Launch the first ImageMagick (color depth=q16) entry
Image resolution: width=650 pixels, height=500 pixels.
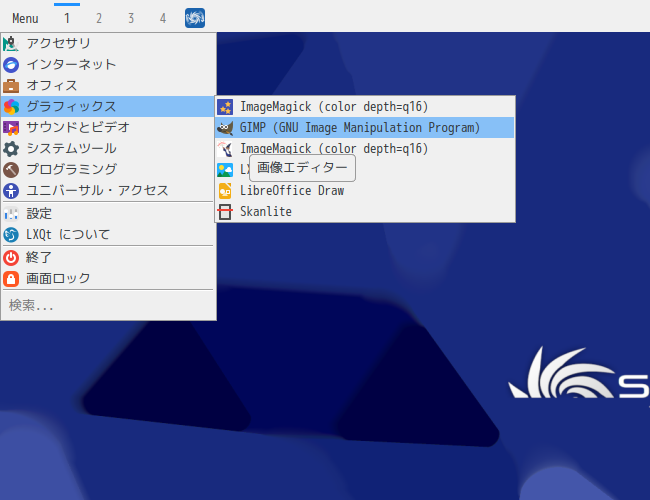coord(365,107)
